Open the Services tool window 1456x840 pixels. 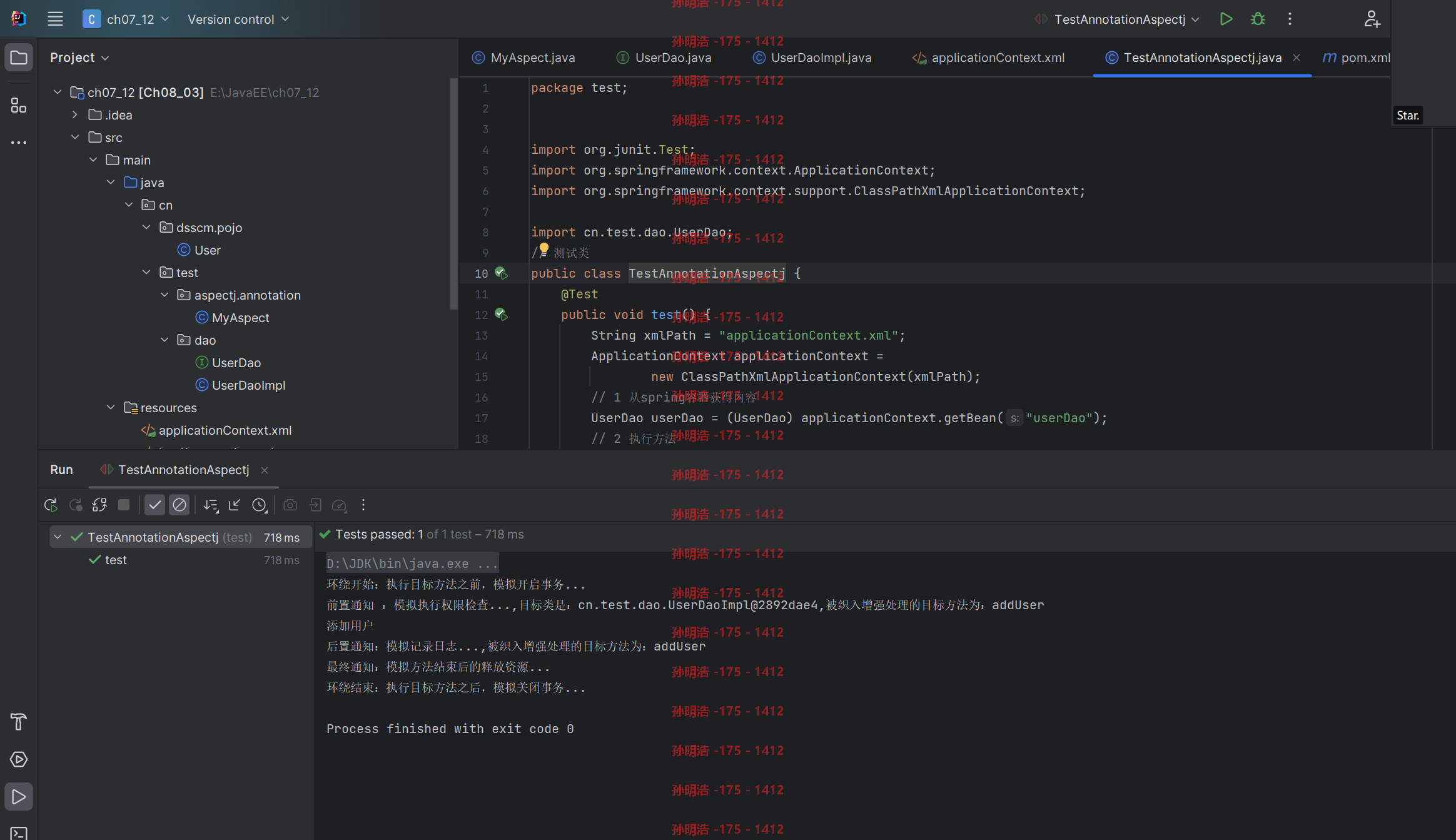tap(19, 759)
